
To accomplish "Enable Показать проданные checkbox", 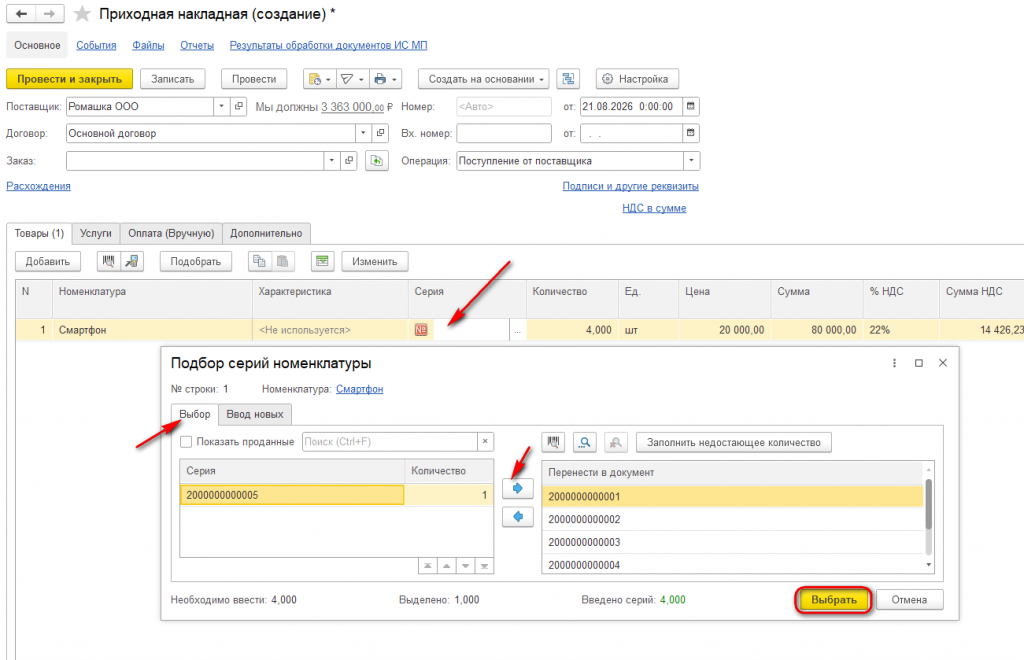I will [x=186, y=442].
